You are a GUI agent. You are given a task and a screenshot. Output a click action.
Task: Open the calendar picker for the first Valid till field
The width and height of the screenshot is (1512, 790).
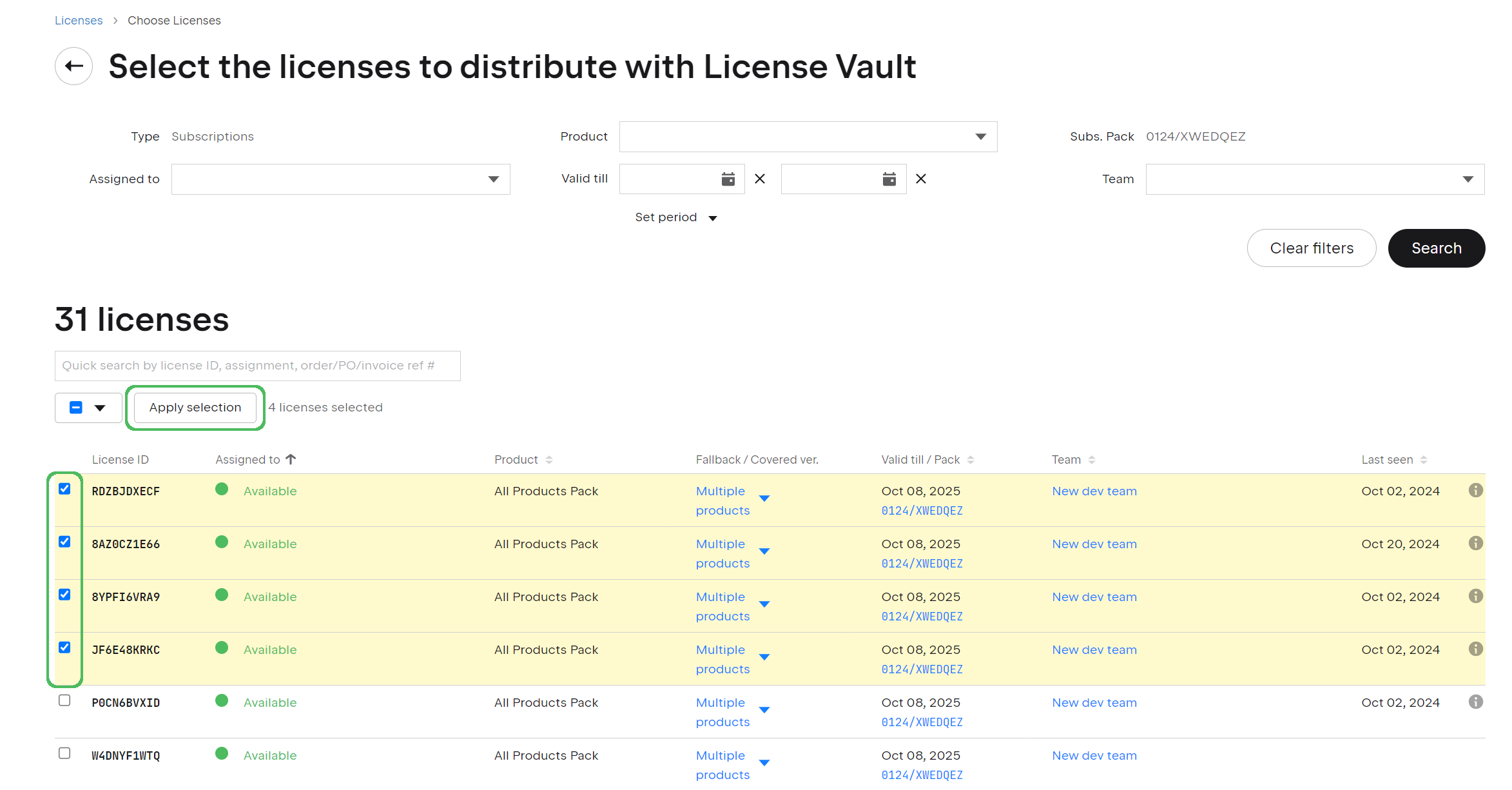pos(727,179)
